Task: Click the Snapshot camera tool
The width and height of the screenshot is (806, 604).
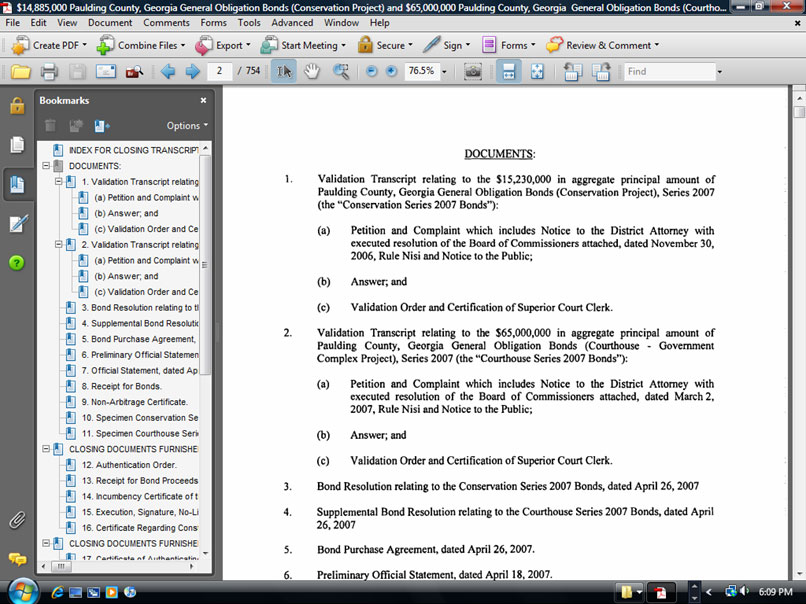Action: pyautogui.click(x=473, y=72)
